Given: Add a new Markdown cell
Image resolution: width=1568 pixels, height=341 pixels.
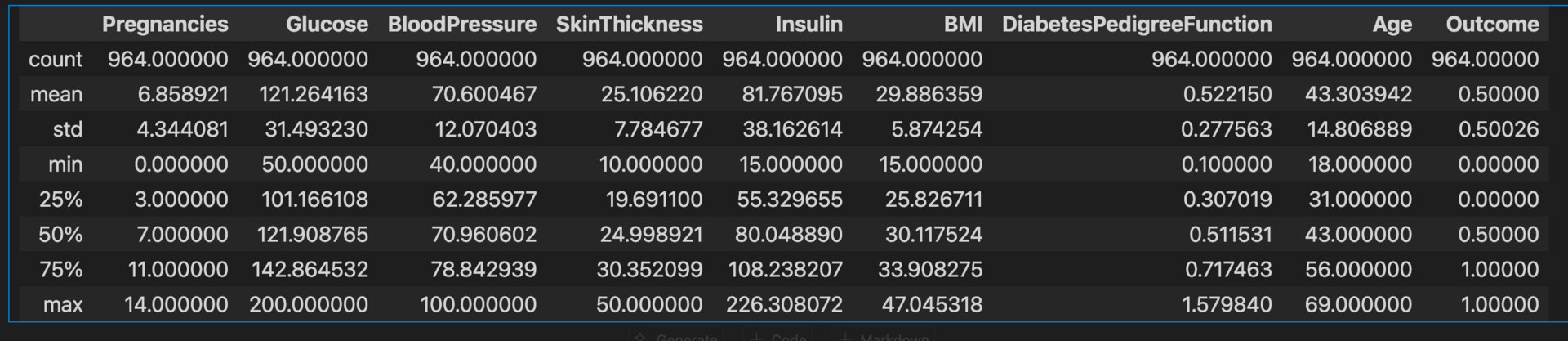Looking at the screenshot, I should pyautogui.click(x=884, y=337).
